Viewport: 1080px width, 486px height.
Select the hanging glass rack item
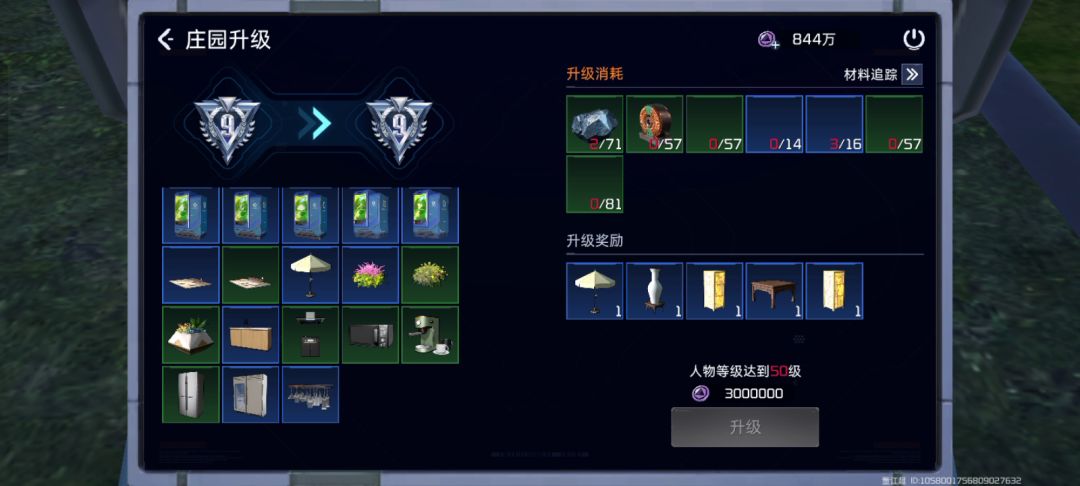pyautogui.click(x=310, y=394)
